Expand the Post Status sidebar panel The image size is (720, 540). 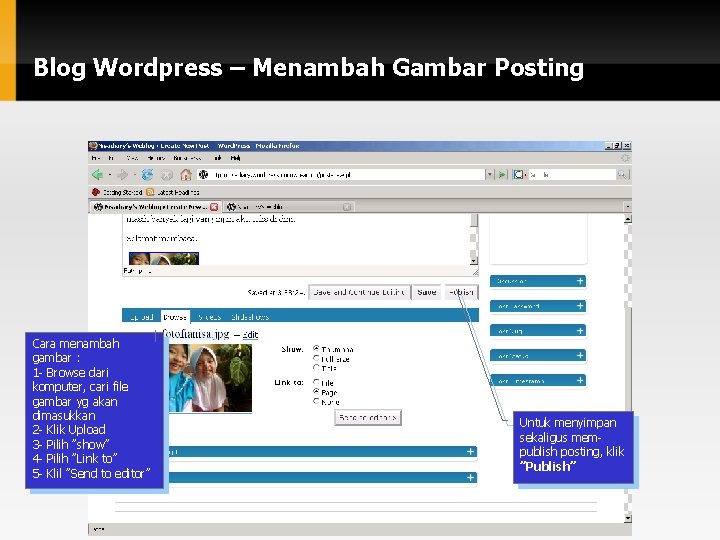click(538, 355)
